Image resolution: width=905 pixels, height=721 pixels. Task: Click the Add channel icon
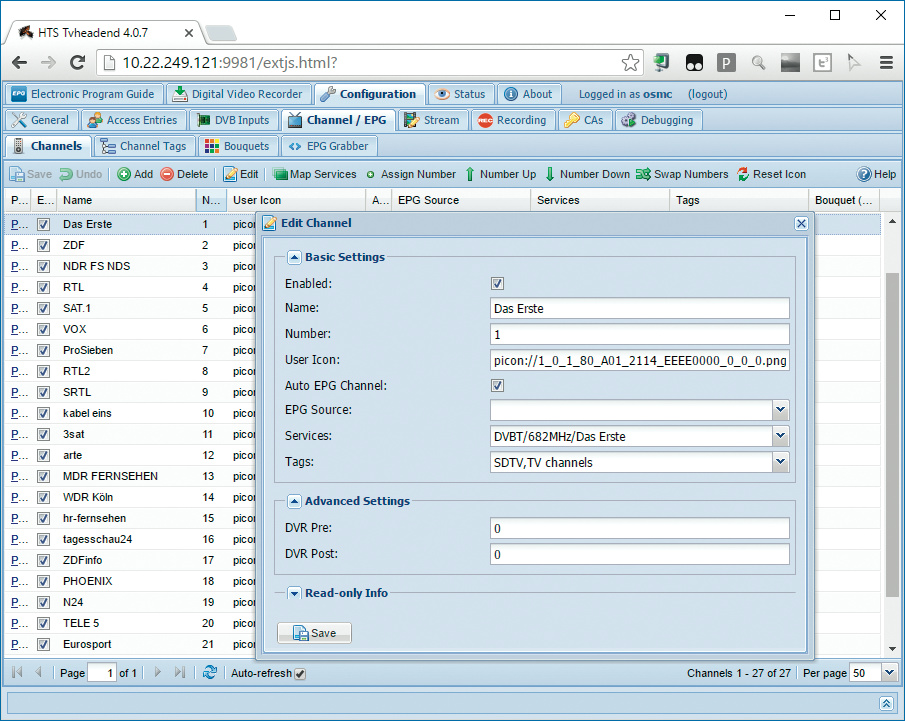124,174
